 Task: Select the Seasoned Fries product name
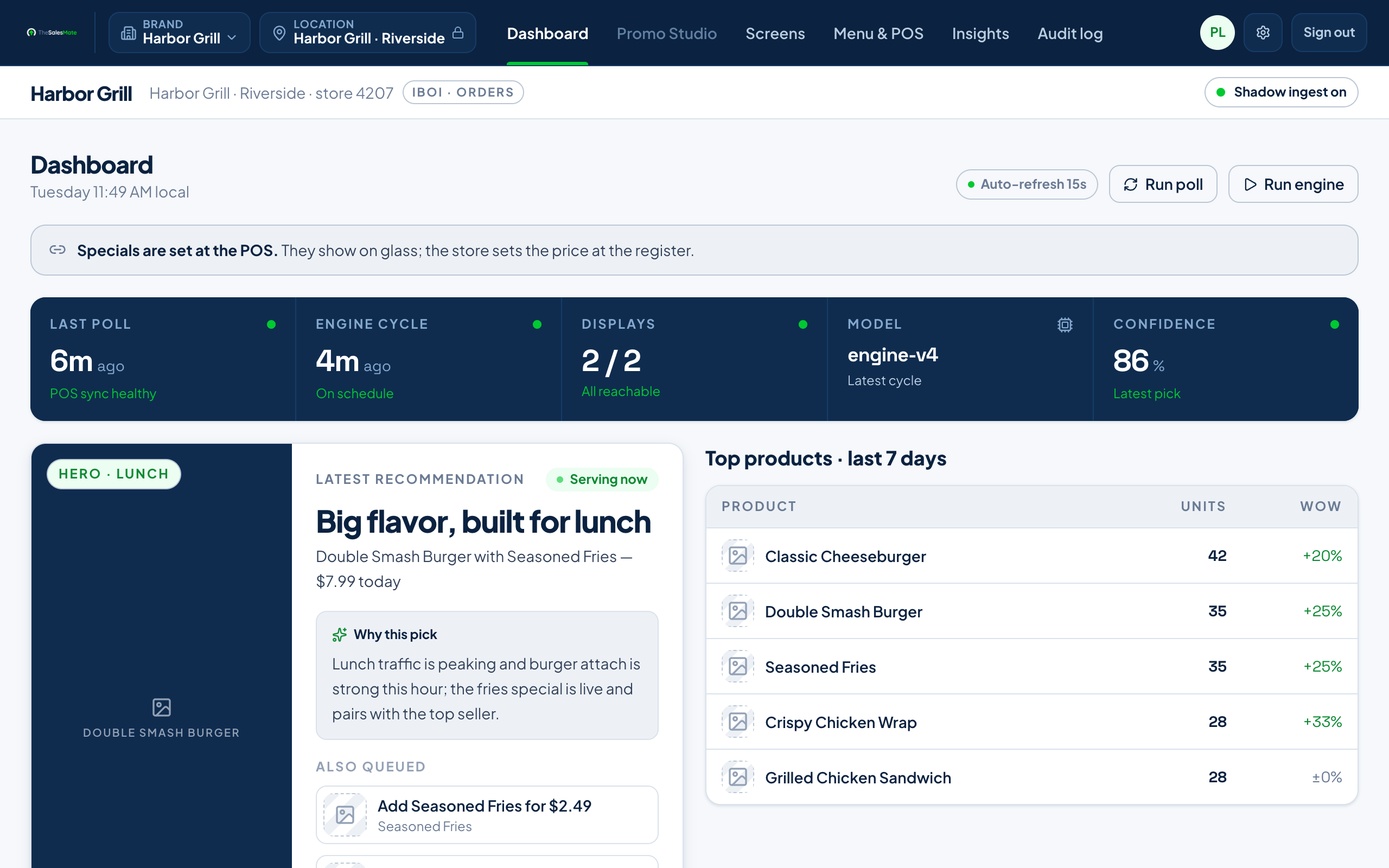pyautogui.click(x=820, y=667)
